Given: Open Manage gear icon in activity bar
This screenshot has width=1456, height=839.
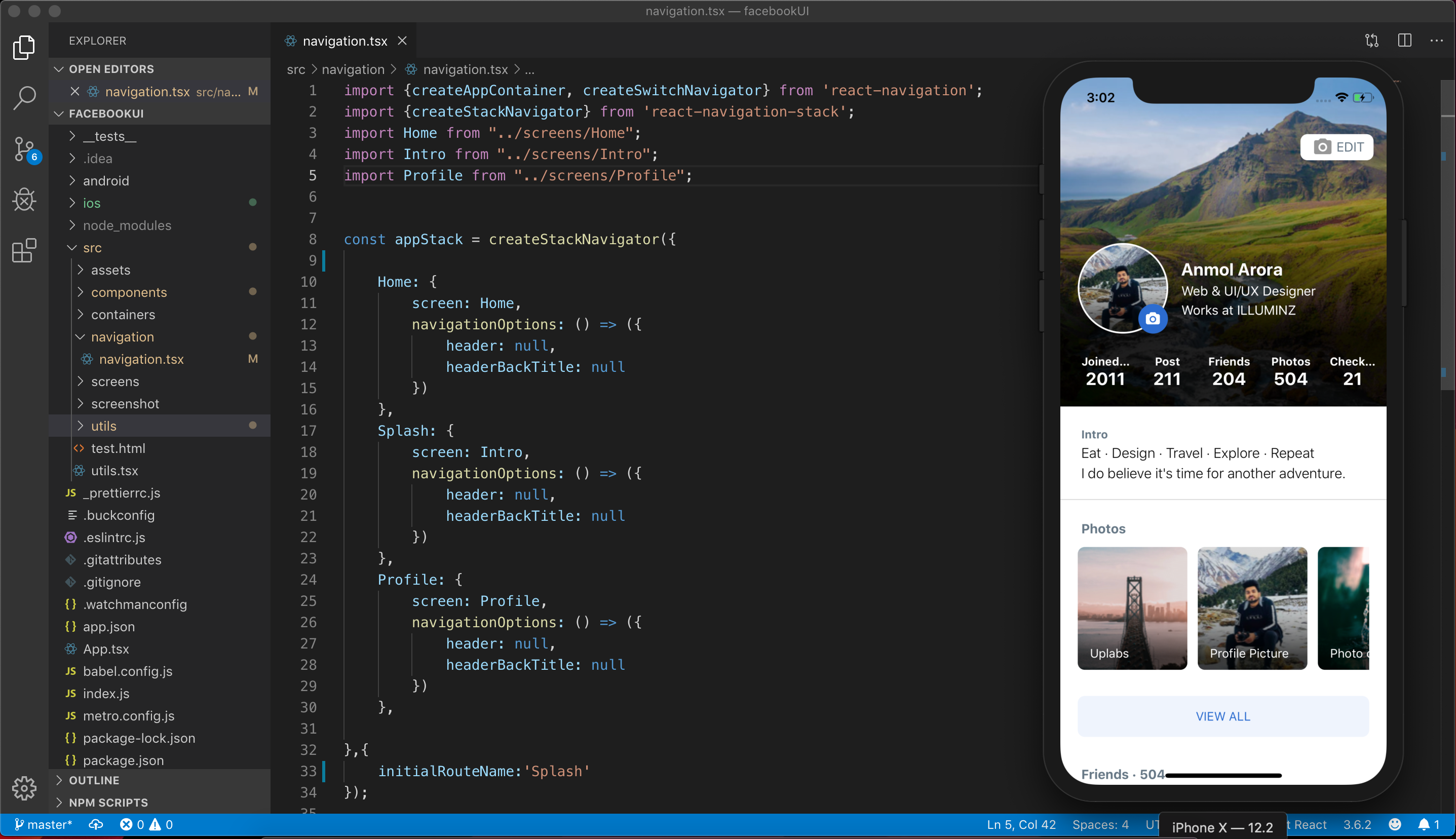Looking at the screenshot, I should click(x=24, y=787).
